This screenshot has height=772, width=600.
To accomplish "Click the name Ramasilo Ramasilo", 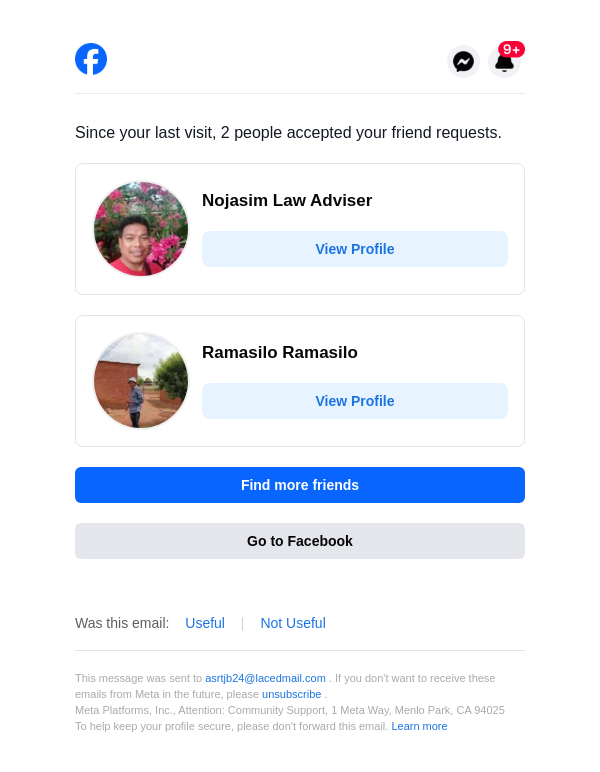I will pos(280,353).
